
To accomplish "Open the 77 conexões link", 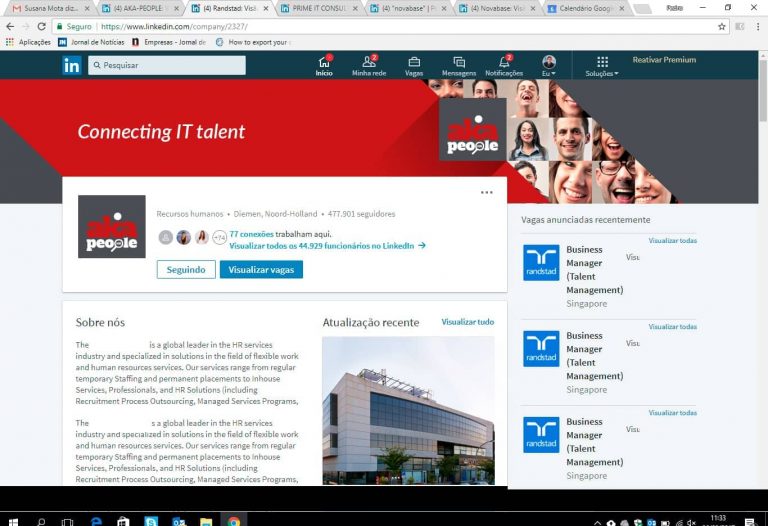I will [251, 234].
